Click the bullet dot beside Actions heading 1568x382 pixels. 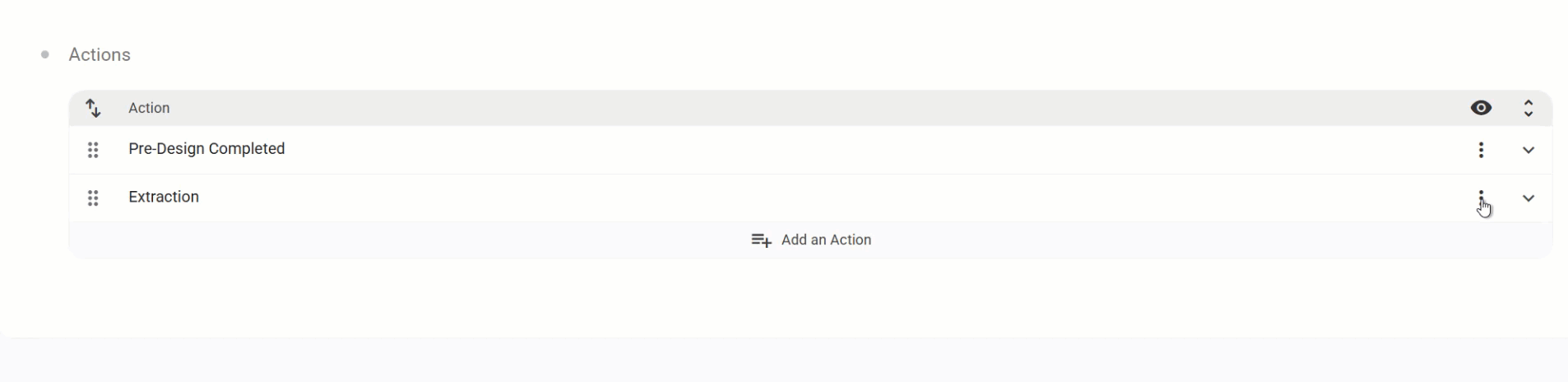[x=45, y=55]
